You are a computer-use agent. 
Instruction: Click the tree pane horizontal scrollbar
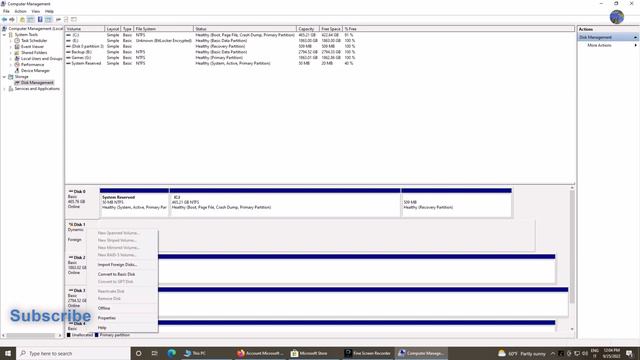click(31, 336)
